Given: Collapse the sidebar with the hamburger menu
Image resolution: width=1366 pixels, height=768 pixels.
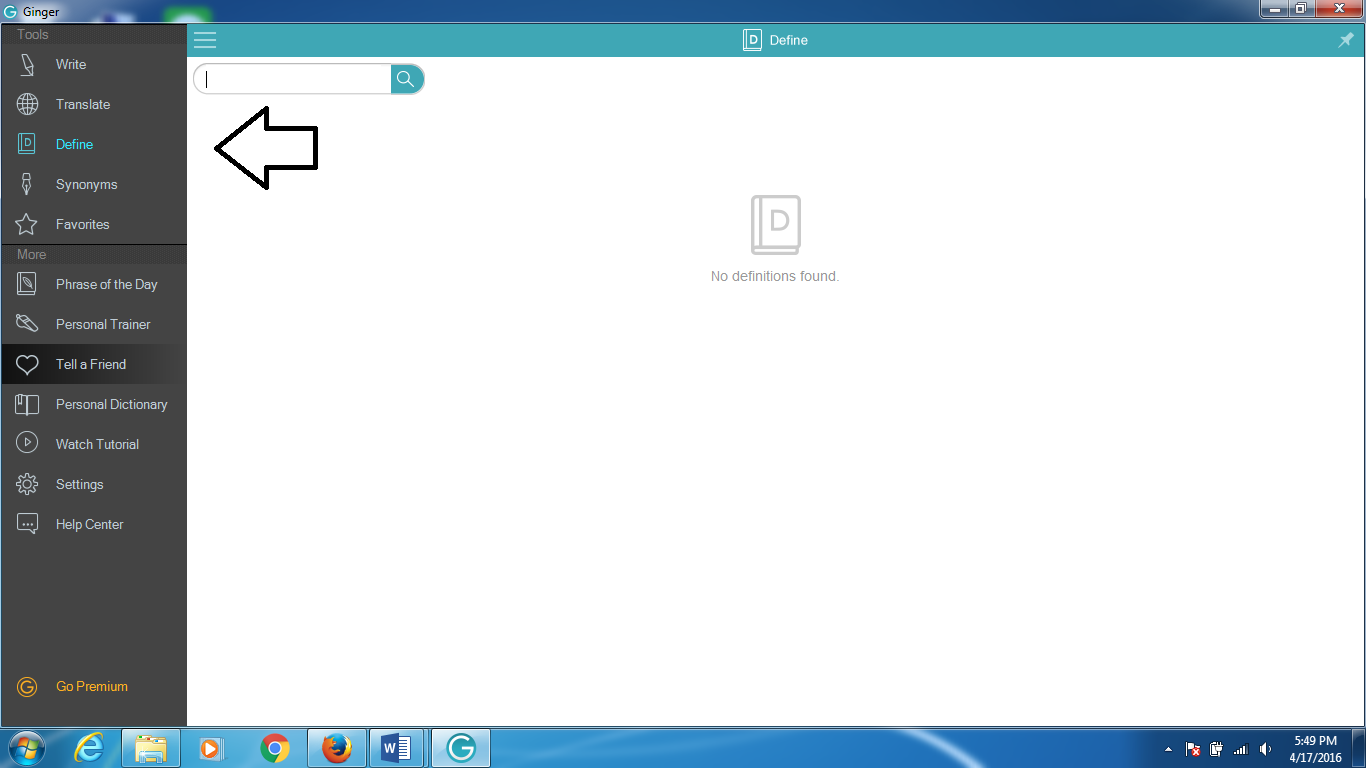Looking at the screenshot, I should click(205, 40).
